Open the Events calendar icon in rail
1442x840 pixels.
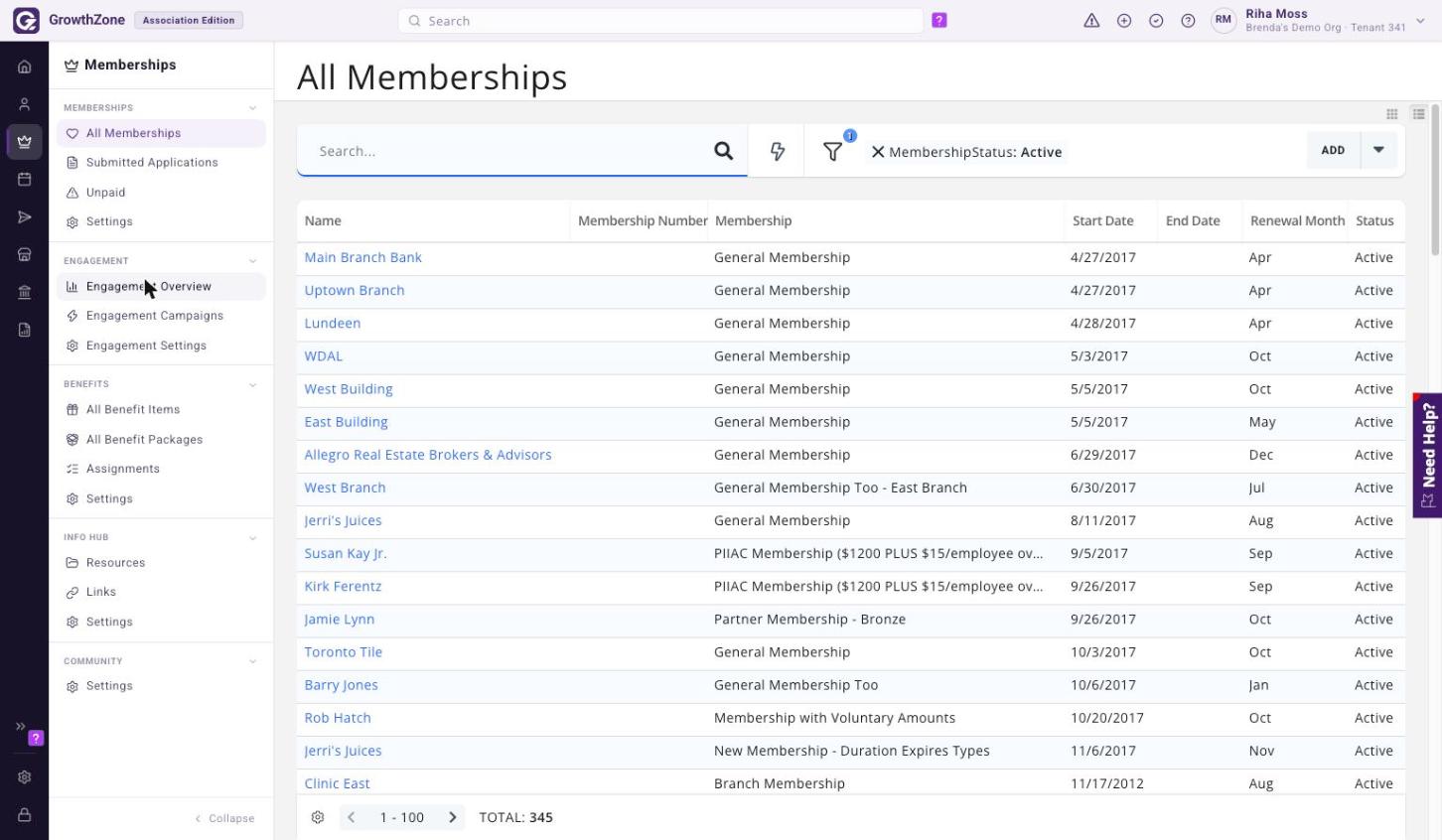25,180
